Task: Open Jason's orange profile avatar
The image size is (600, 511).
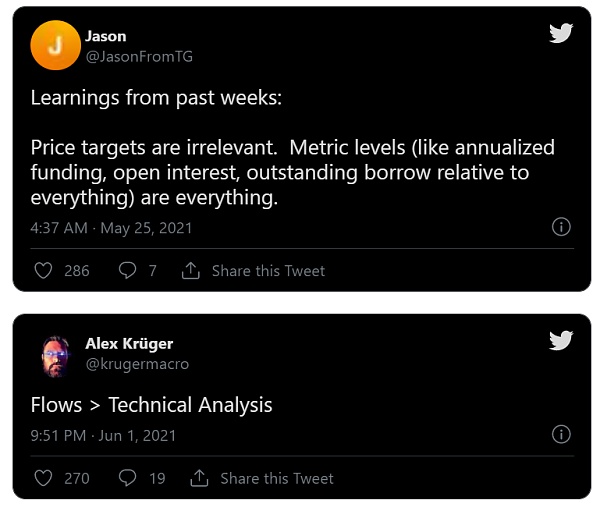Action: [55, 45]
